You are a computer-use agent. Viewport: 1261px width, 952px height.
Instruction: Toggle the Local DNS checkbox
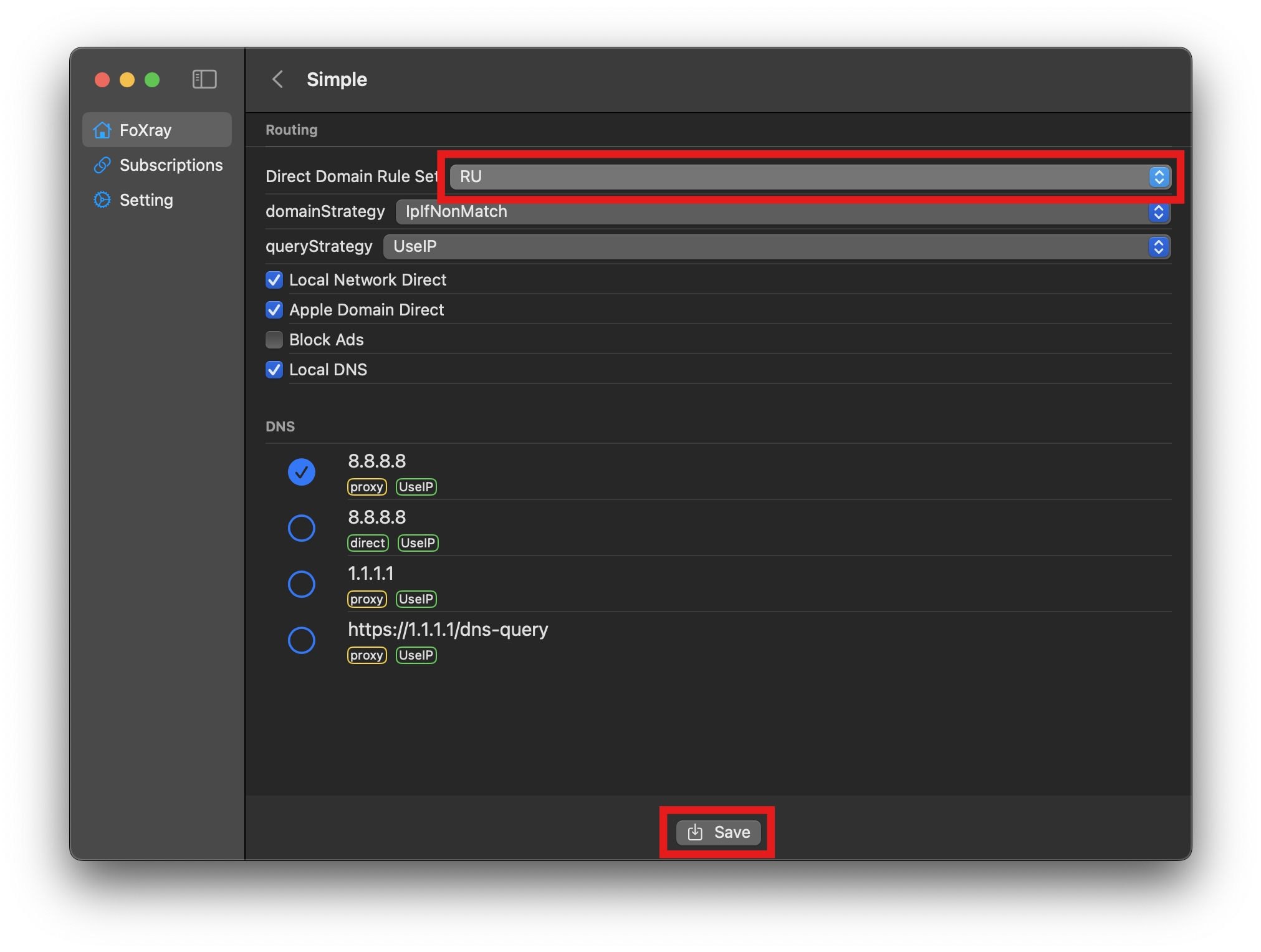pyautogui.click(x=274, y=370)
